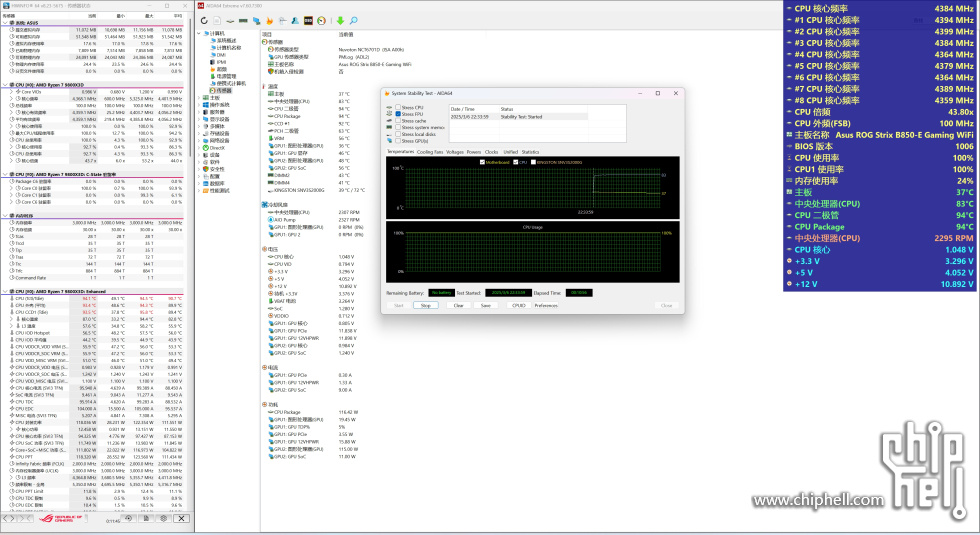
Task: Select IPMI node in AIDA64 tree
Action: pyautogui.click(x=218, y=62)
